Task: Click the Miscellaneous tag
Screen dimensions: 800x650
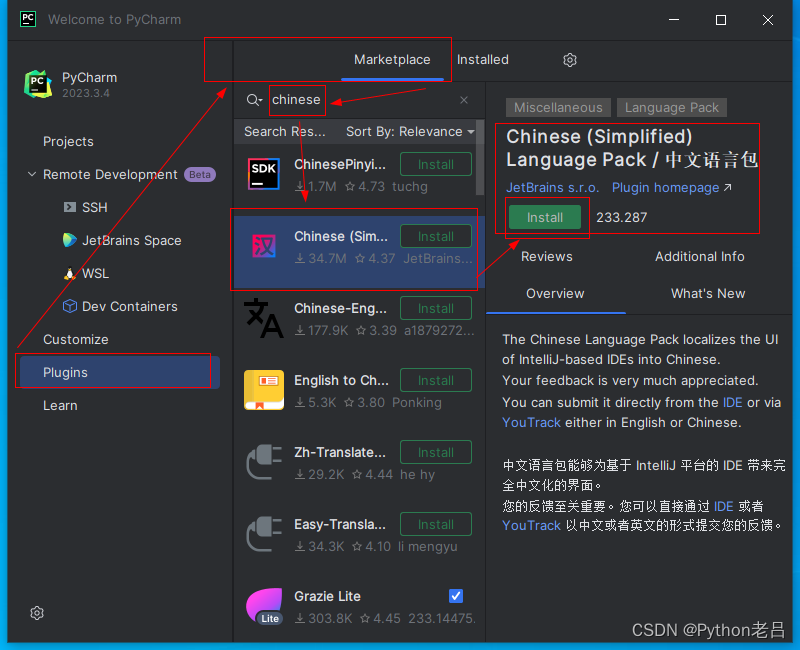Action: click(558, 108)
